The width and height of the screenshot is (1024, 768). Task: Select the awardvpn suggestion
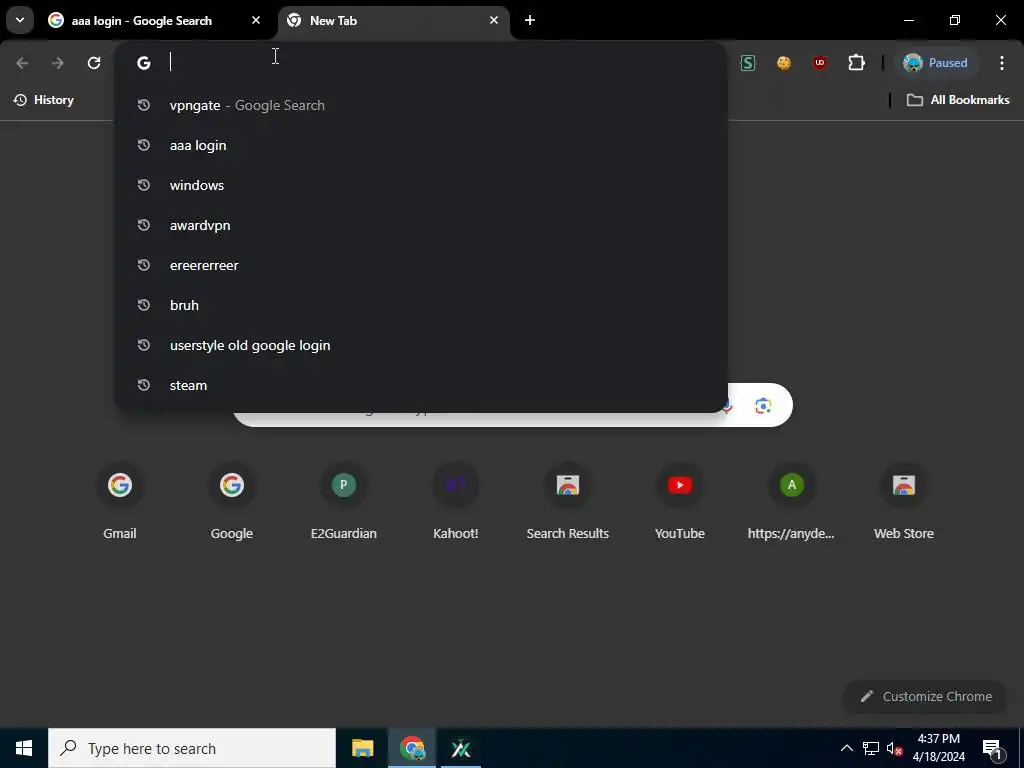pos(421,225)
